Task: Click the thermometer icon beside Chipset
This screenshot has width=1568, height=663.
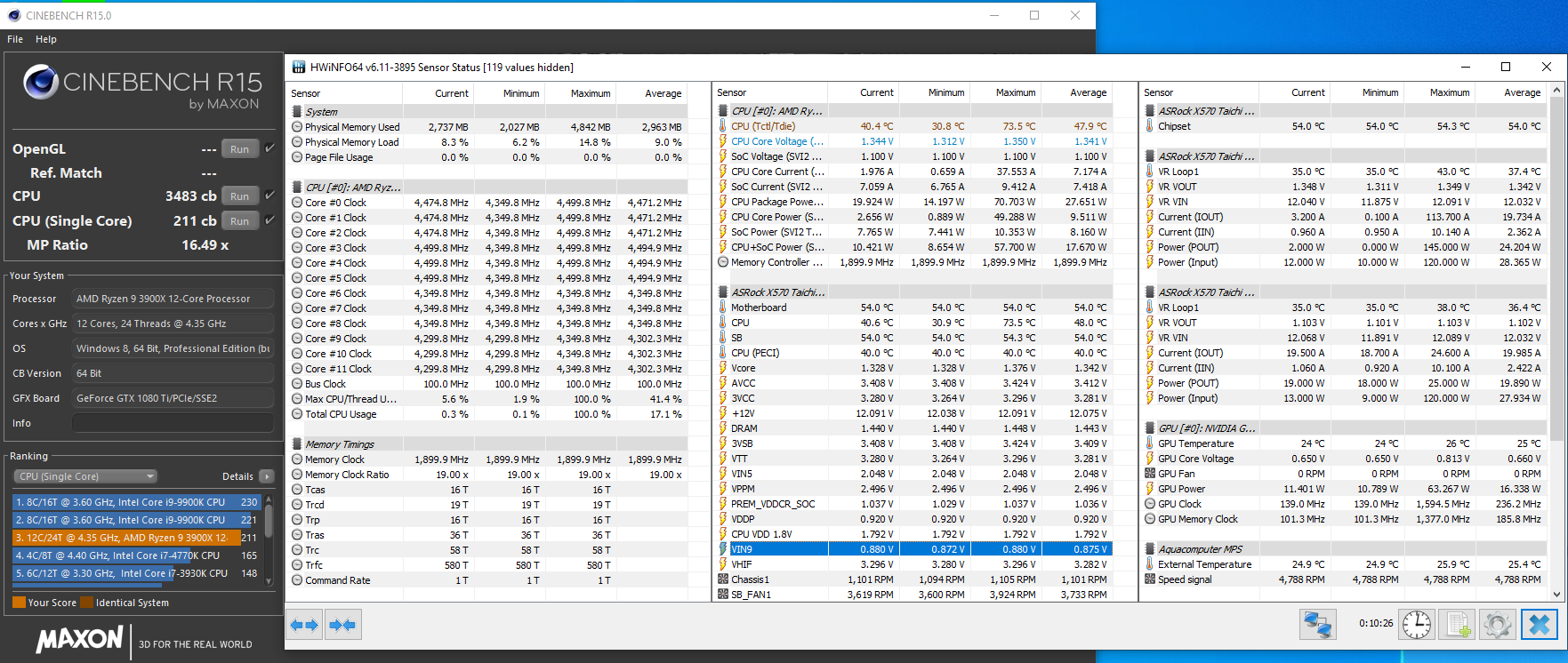Action: (x=1150, y=126)
